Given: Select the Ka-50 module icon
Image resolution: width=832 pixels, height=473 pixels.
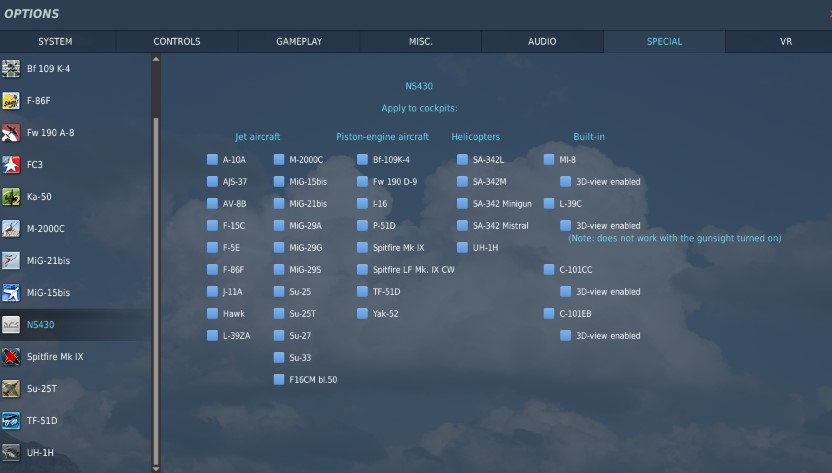Looking at the screenshot, I should coord(11,196).
